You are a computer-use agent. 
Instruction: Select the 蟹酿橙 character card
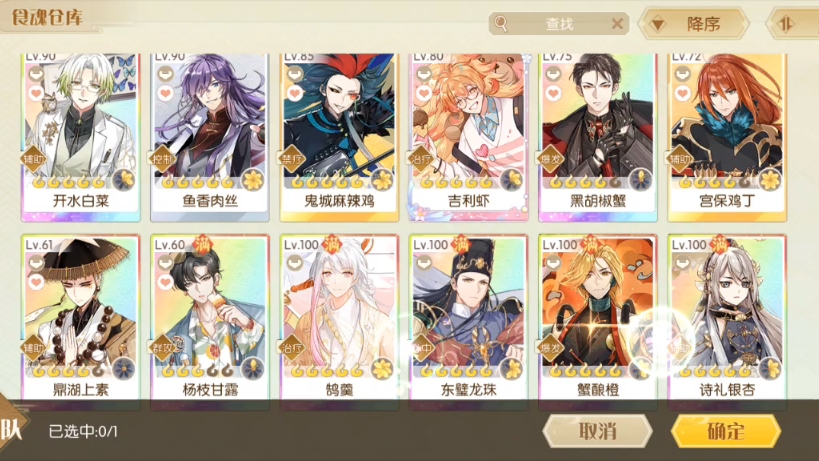coord(598,317)
